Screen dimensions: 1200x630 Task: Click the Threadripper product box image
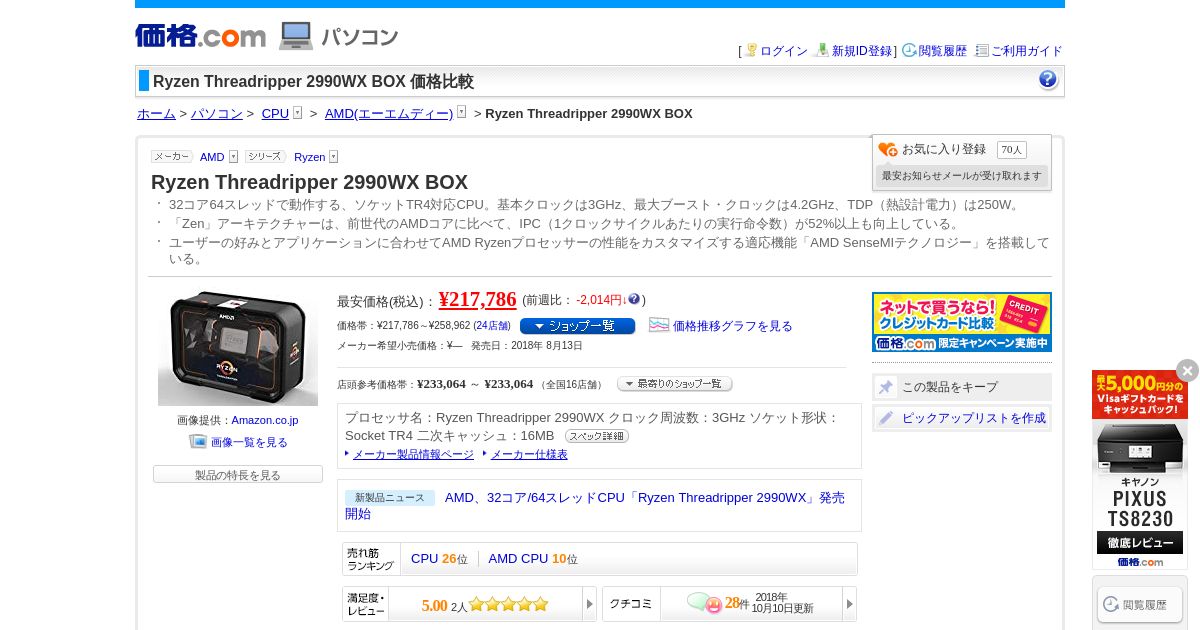coord(238,348)
